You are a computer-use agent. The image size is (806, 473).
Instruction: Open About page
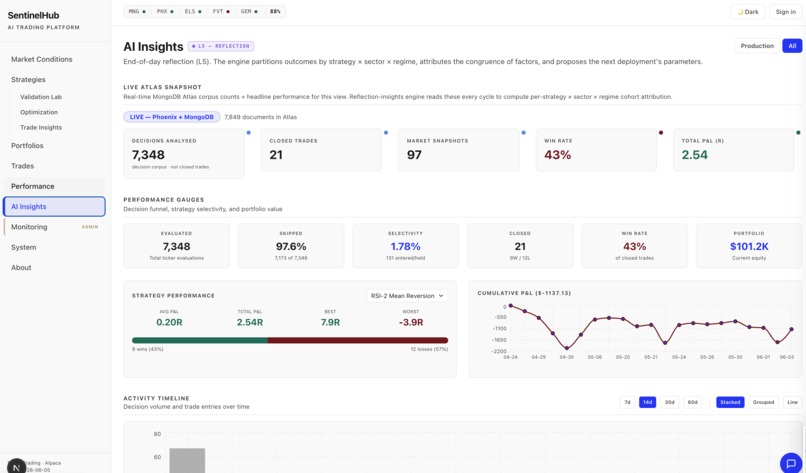54,267
